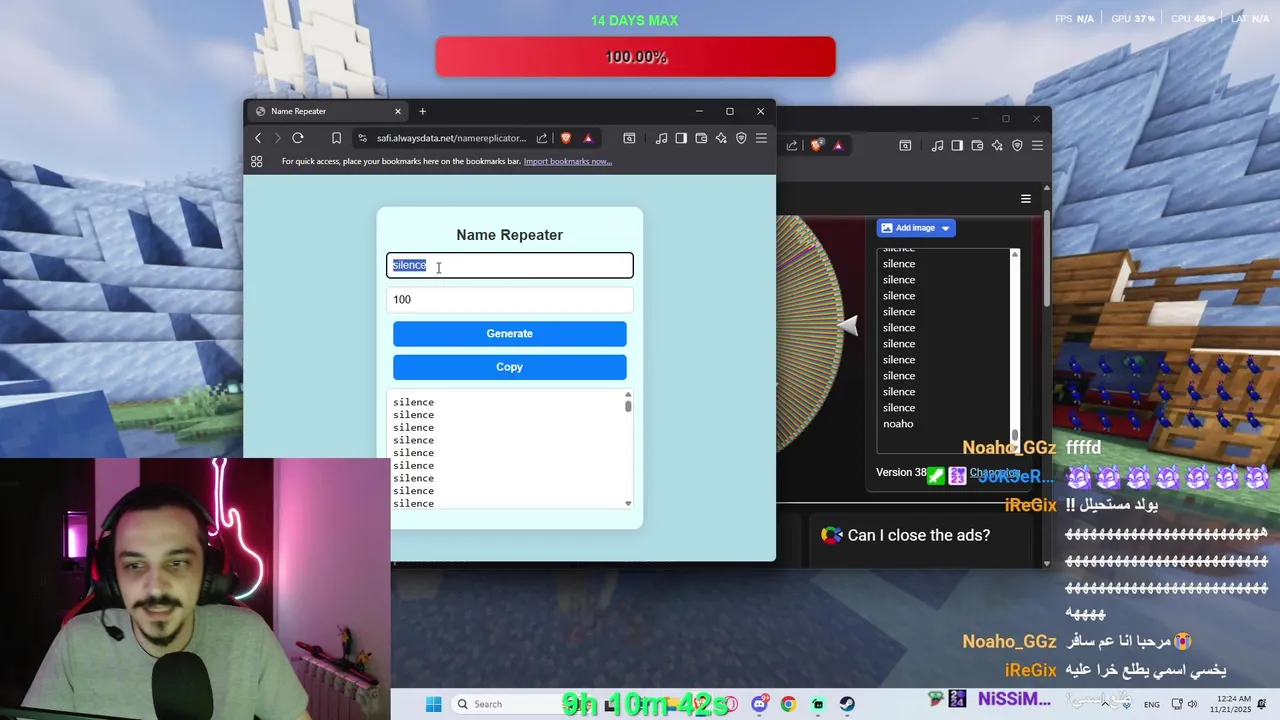Click the repeat count field showing 100
Image resolution: width=1280 pixels, height=720 pixels.
(510, 299)
